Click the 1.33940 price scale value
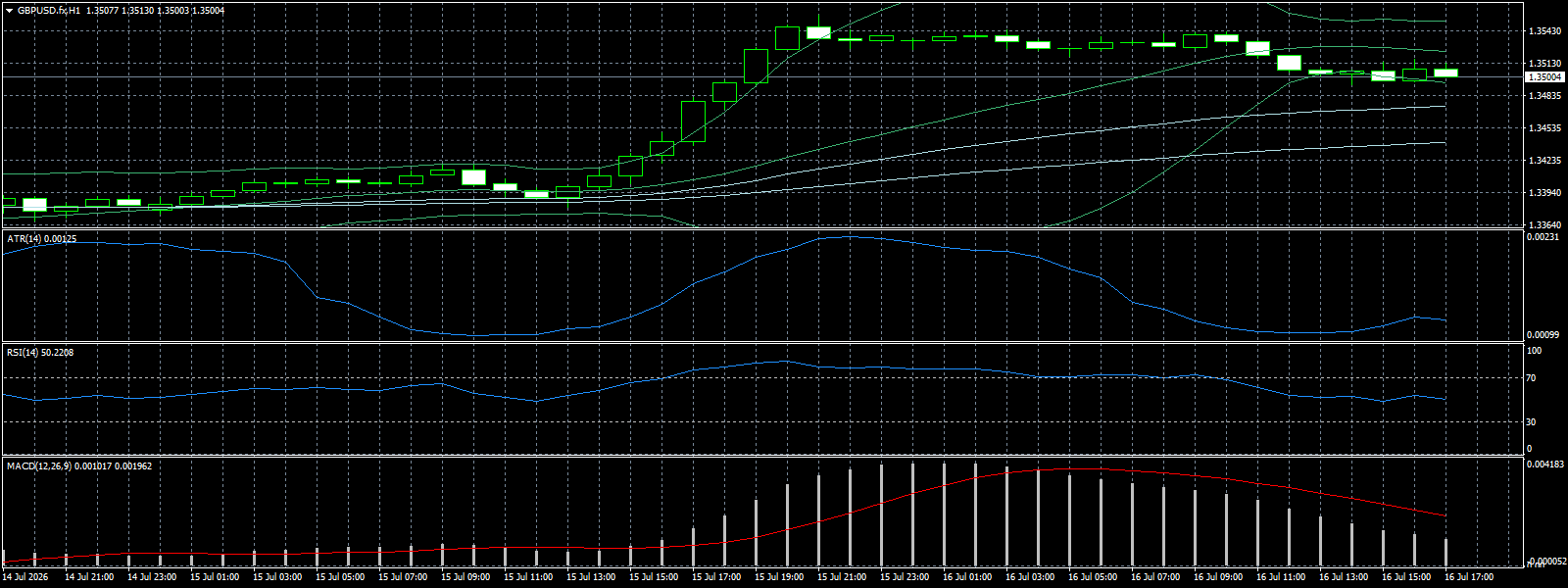Image resolution: width=1568 pixels, height=588 pixels. tap(1544, 193)
